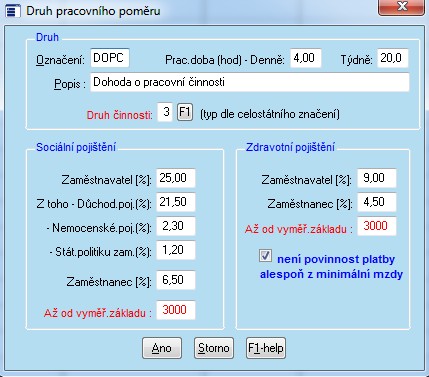Click the Zdravotní pojištění group title

[x=290, y=147]
